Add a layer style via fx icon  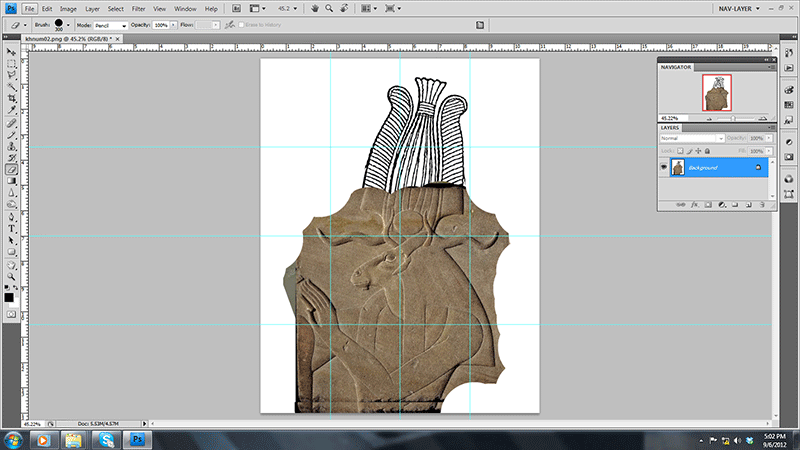click(x=693, y=204)
